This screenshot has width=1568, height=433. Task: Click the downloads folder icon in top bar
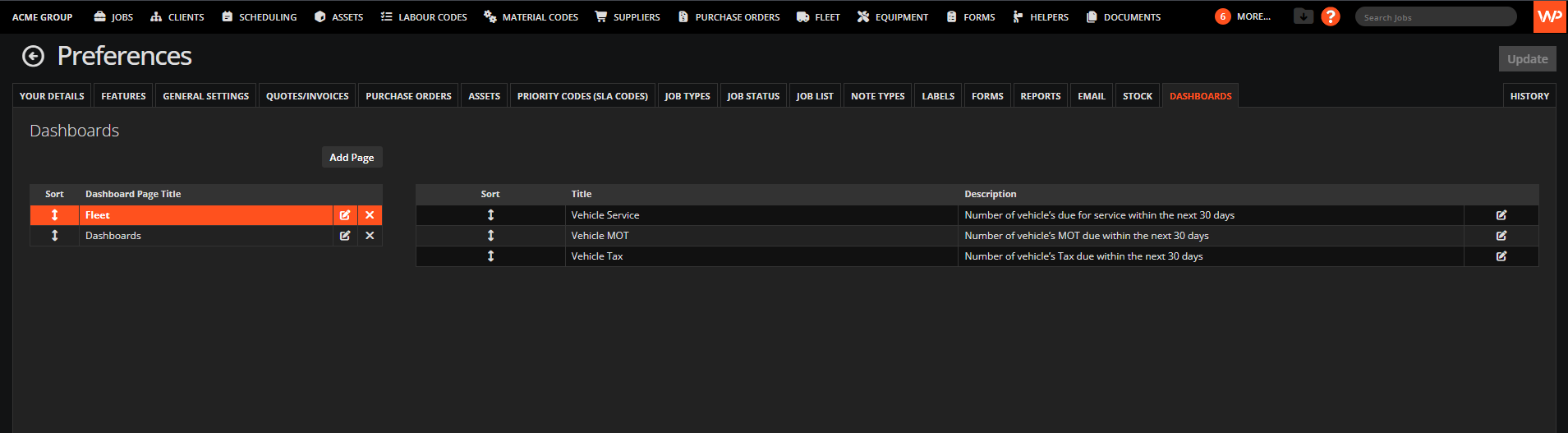pos(1304,16)
